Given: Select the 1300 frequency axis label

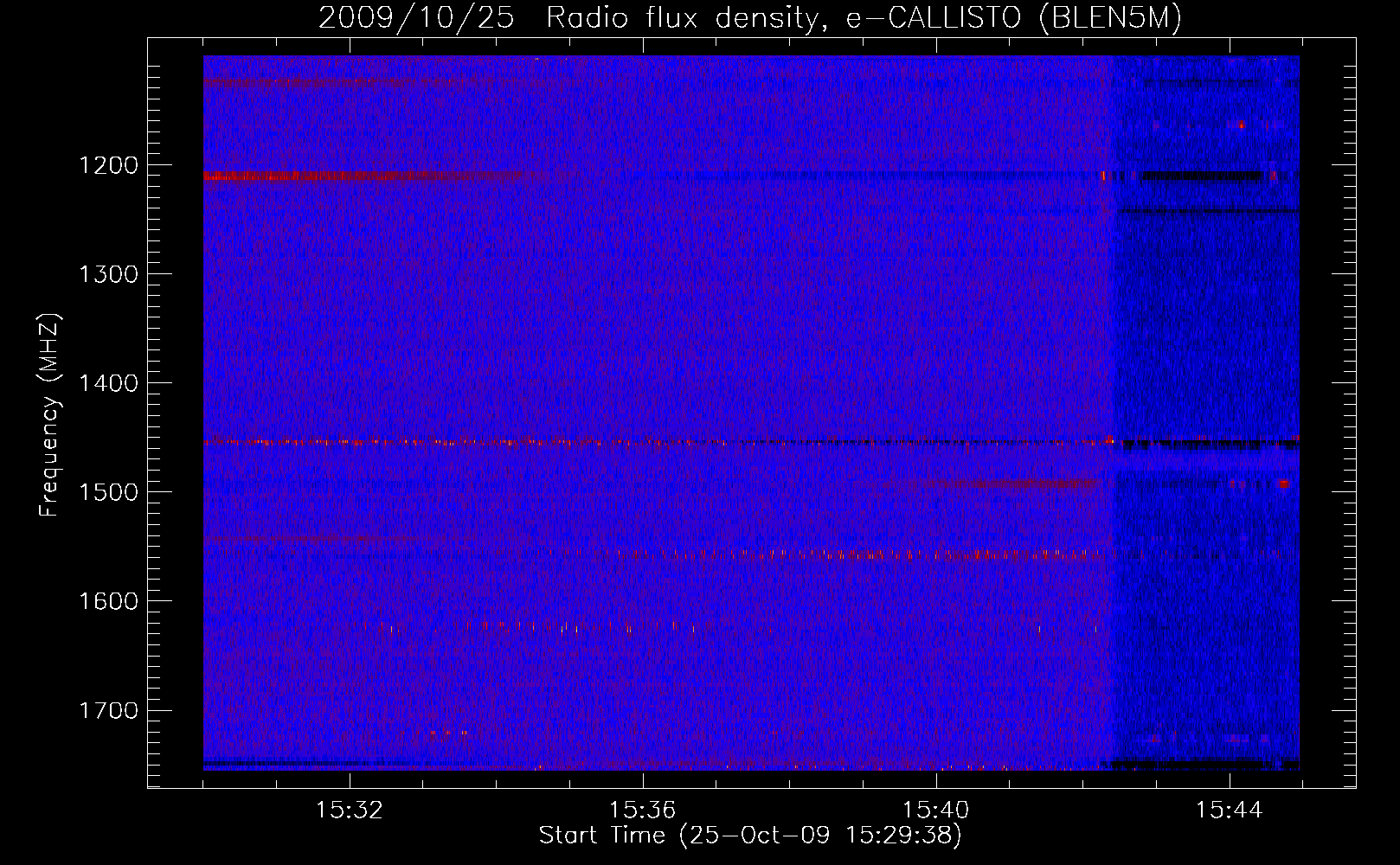Looking at the screenshot, I should pos(107,274).
